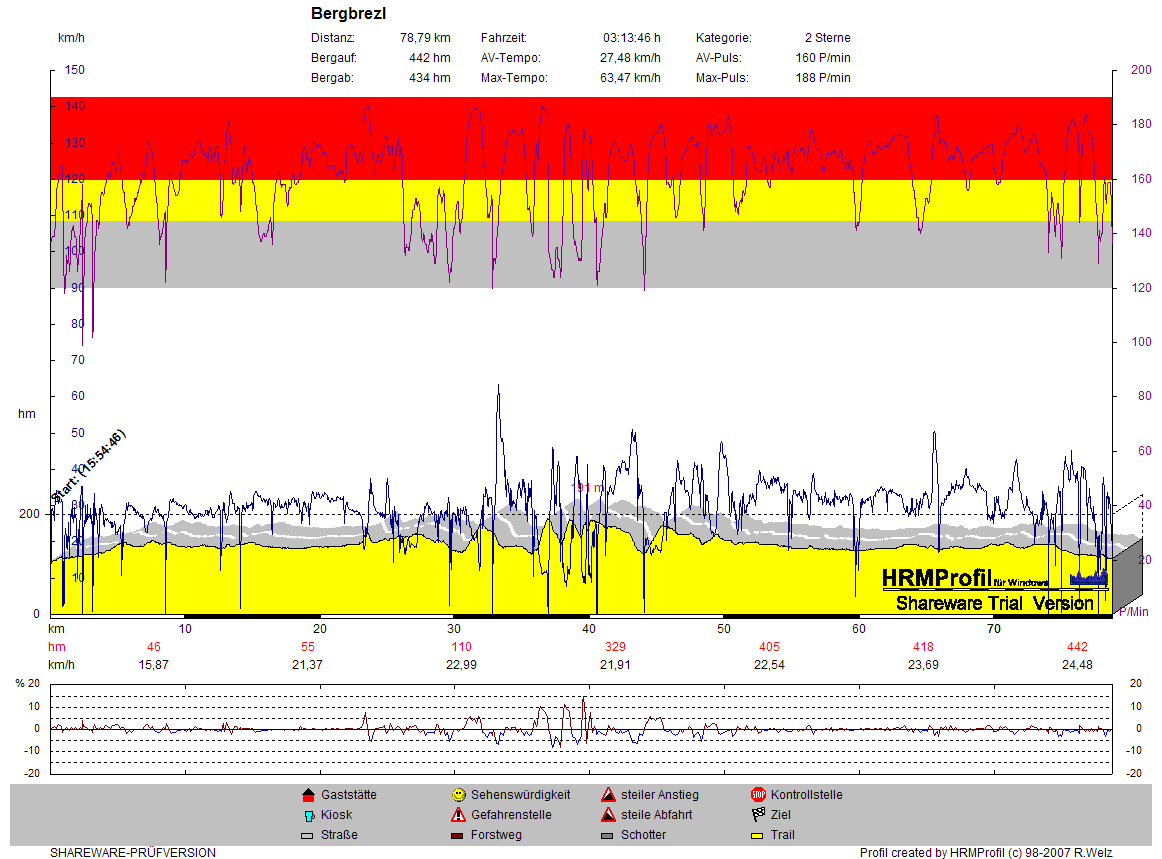The width and height of the screenshot is (1162, 859).
Task: Click the Distanz value 78,79 km
Action: click(x=425, y=38)
